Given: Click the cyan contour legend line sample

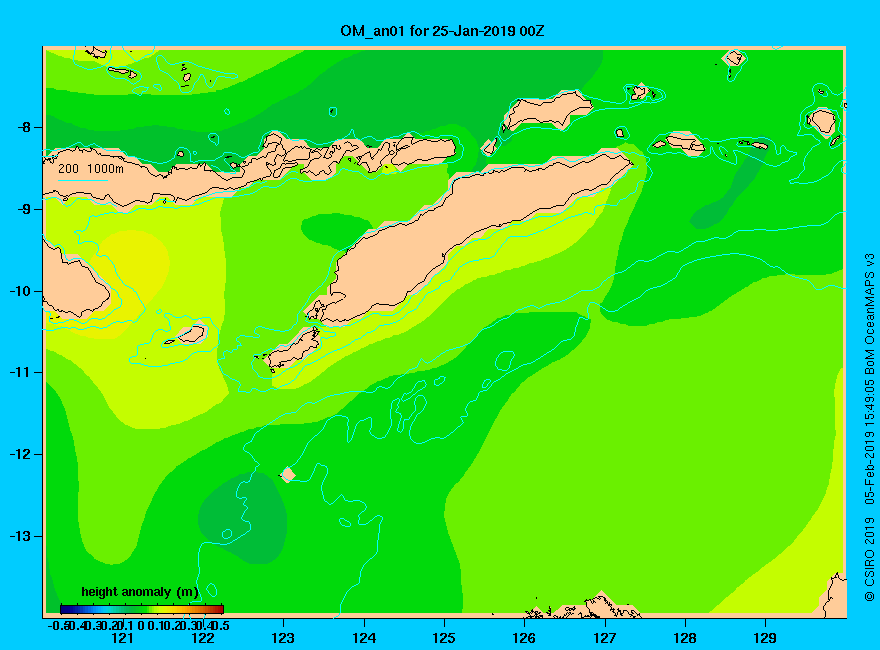Looking at the screenshot, I should [82, 180].
